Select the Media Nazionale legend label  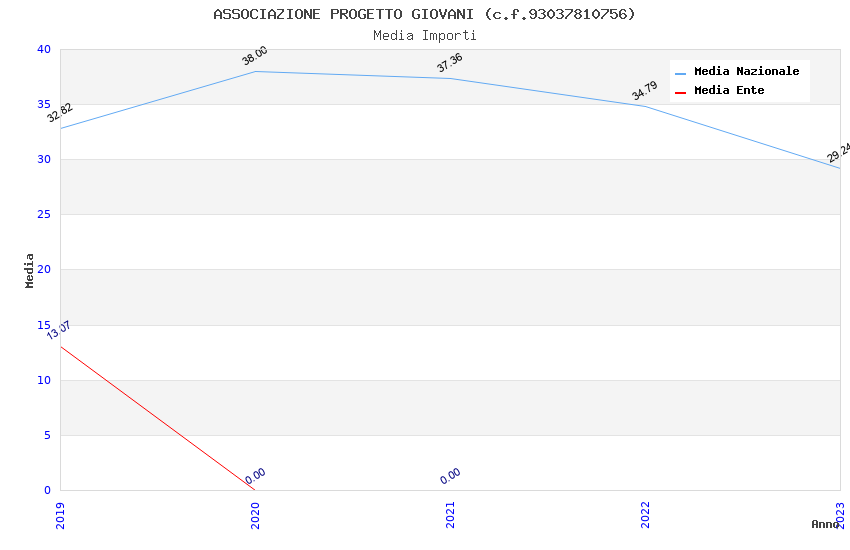coord(746,72)
